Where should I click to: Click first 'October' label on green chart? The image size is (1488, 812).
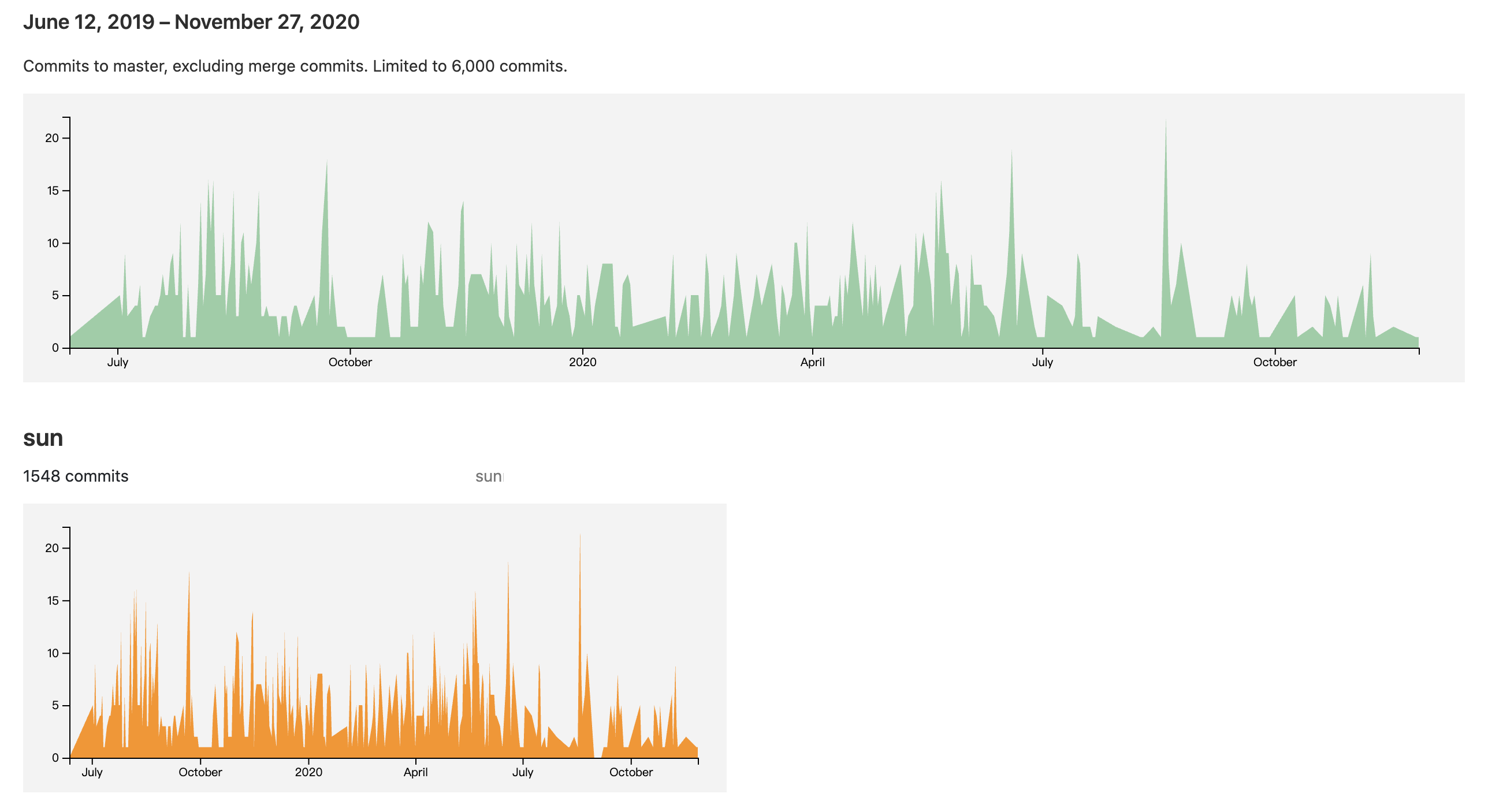click(x=350, y=362)
